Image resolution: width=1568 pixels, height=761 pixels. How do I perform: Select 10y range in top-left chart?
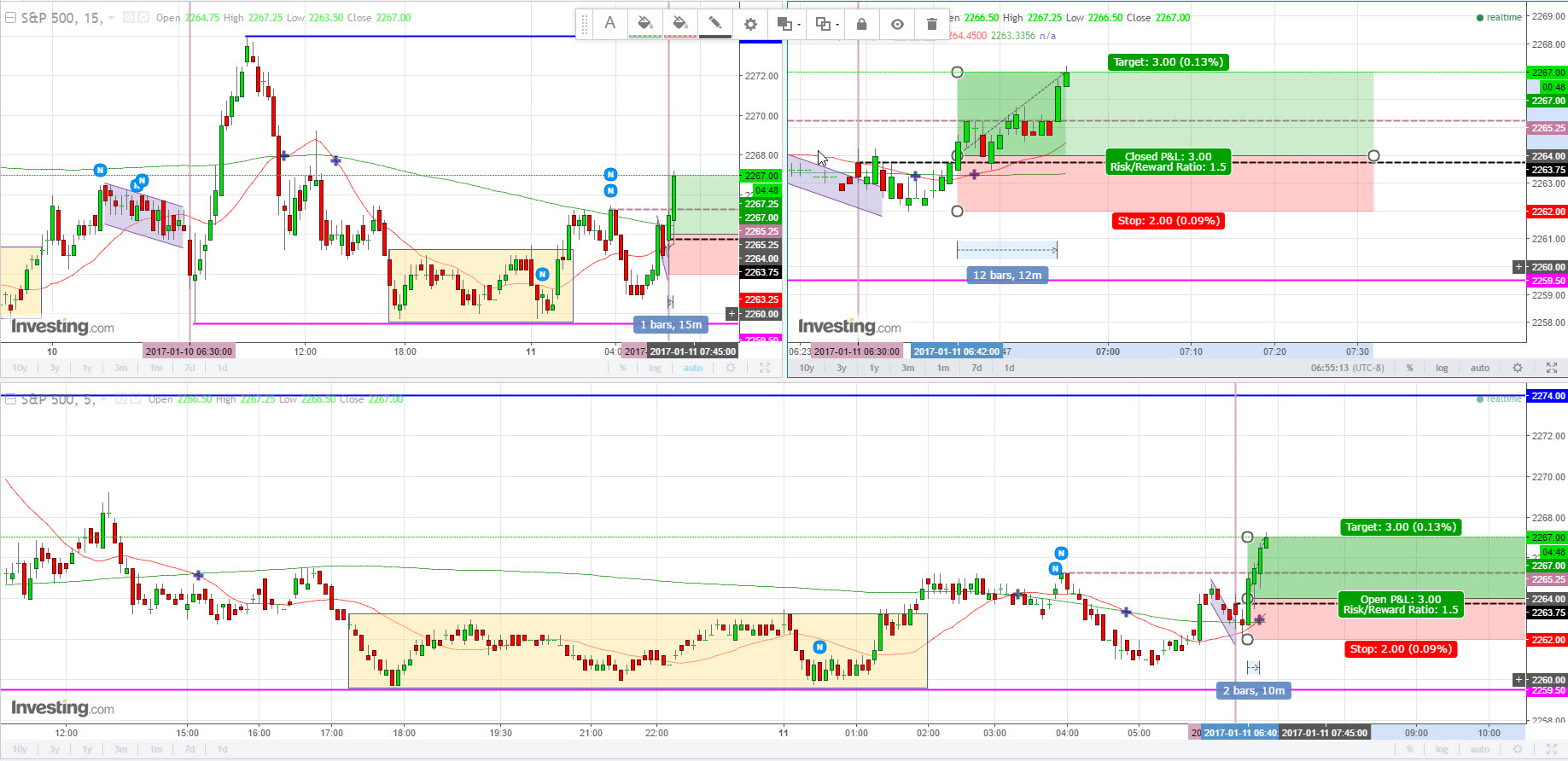(x=20, y=369)
